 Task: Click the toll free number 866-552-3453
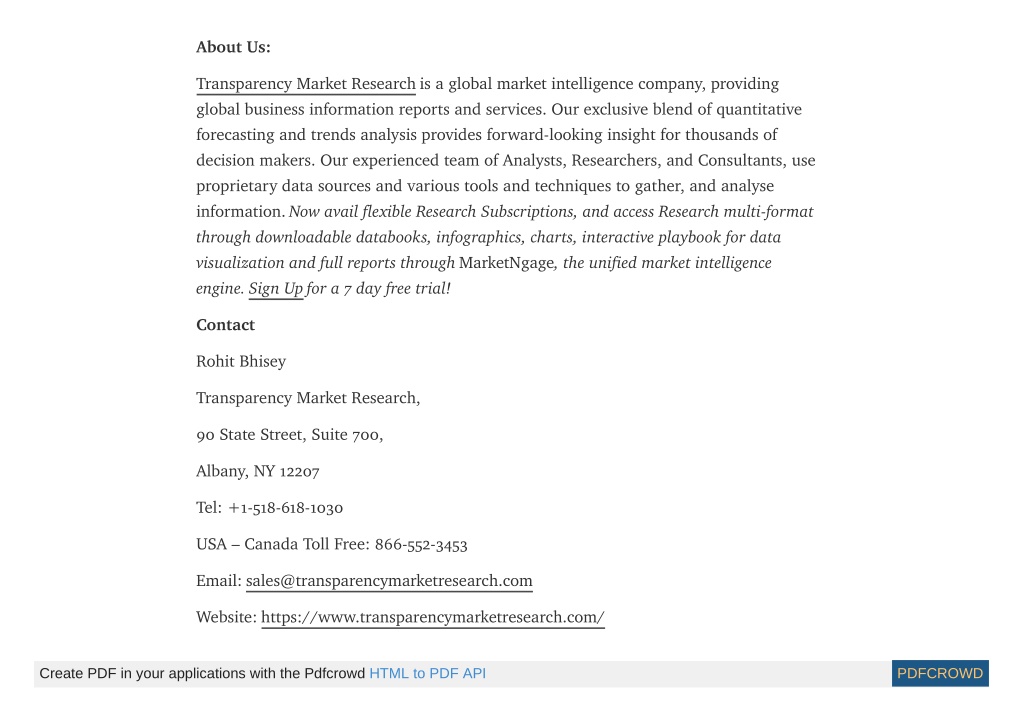coord(421,544)
